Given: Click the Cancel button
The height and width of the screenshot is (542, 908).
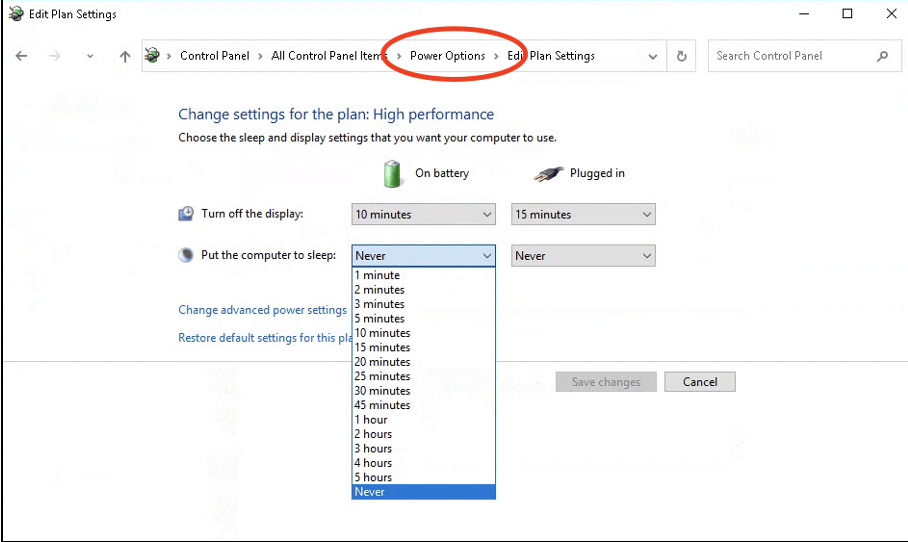Looking at the screenshot, I should coord(700,382).
